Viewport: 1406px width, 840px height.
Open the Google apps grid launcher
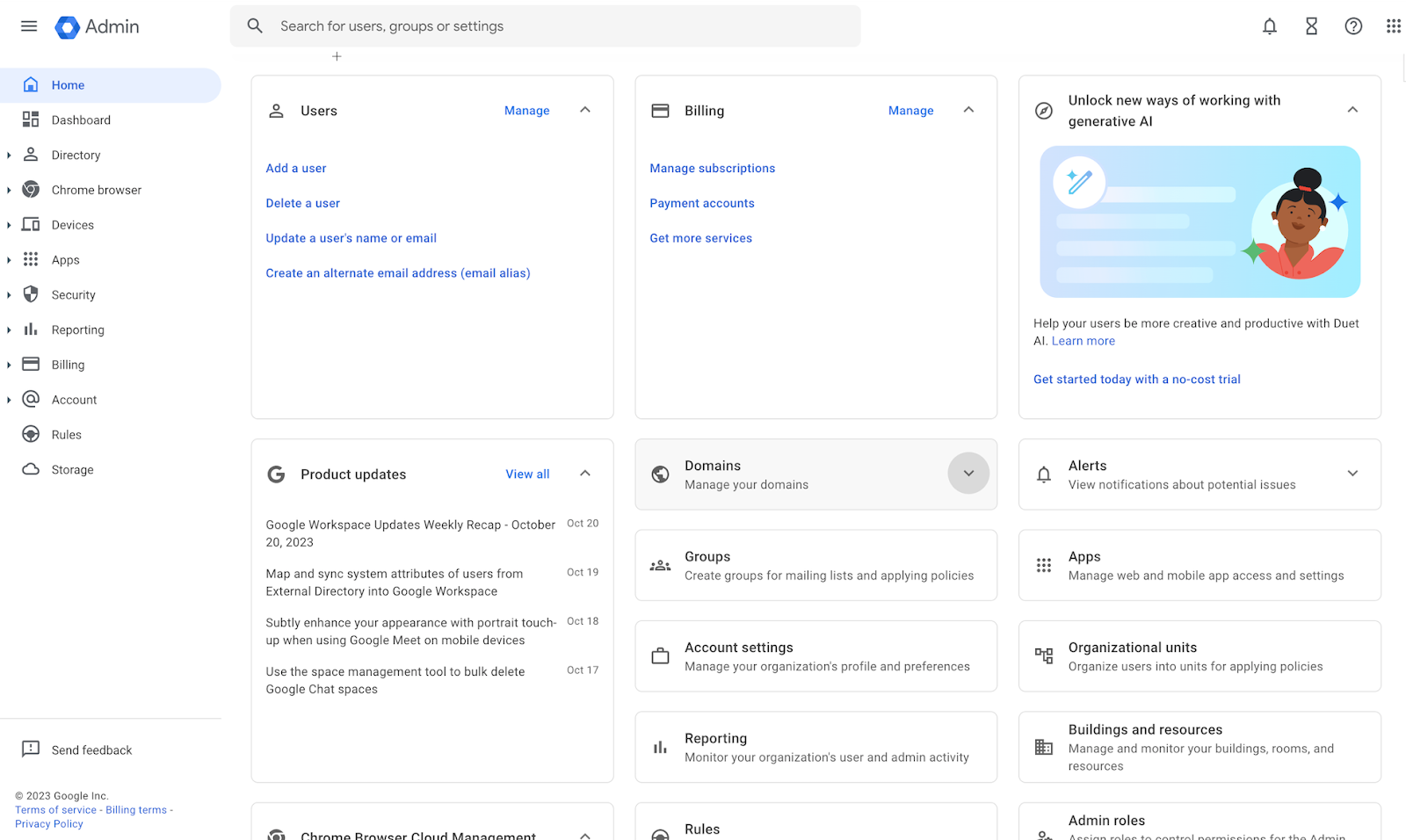pos(1394,26)
